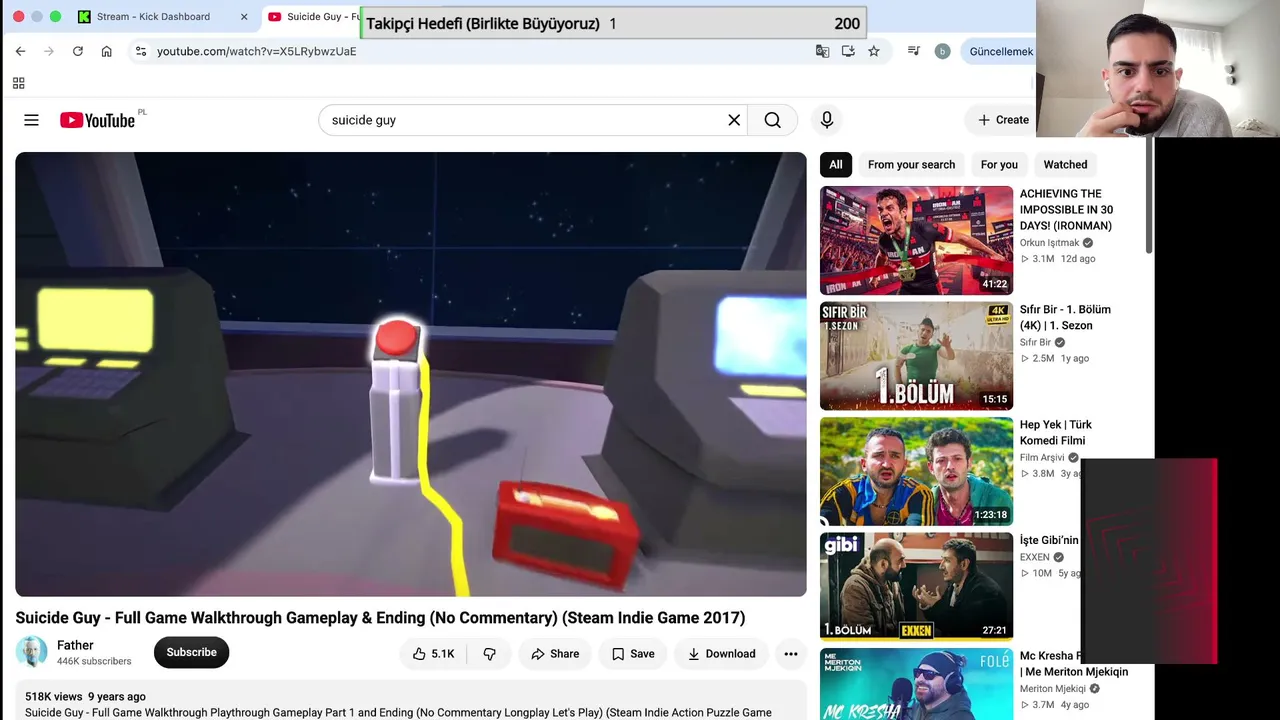Show the Watched filter chip
The height and width of the screenshot is (720, 1280).
[1065, 165]
